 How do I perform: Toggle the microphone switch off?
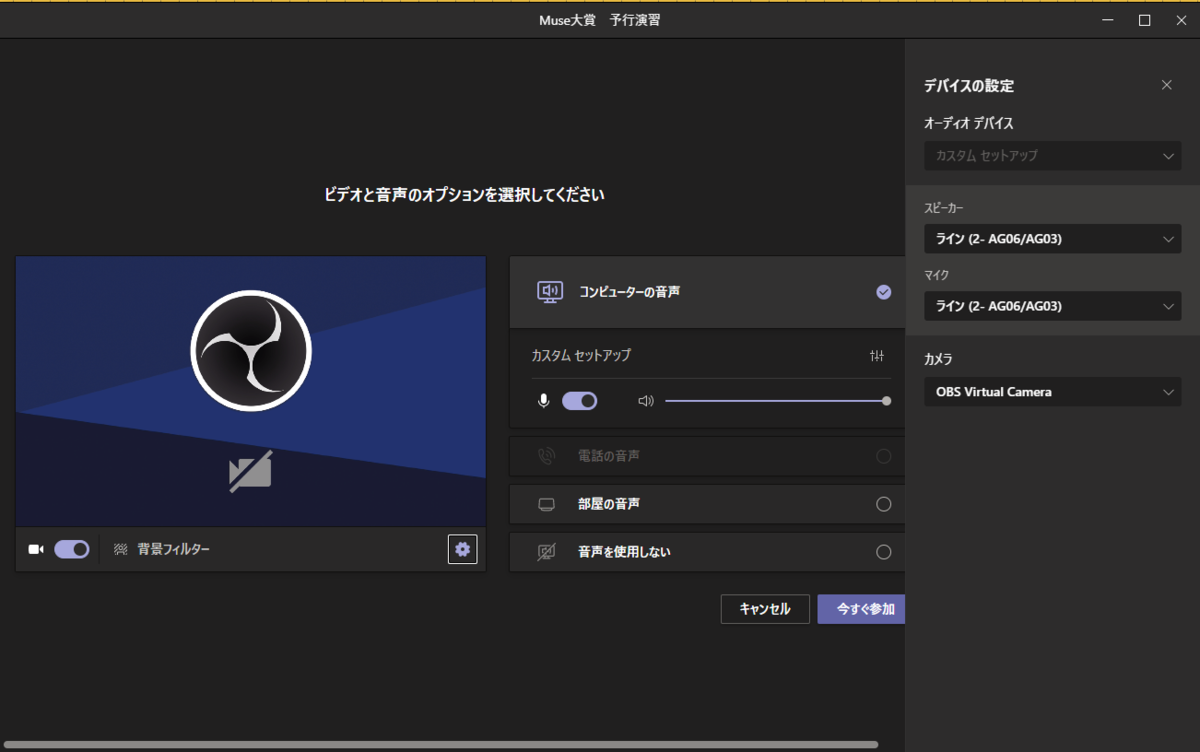(578, 400)
